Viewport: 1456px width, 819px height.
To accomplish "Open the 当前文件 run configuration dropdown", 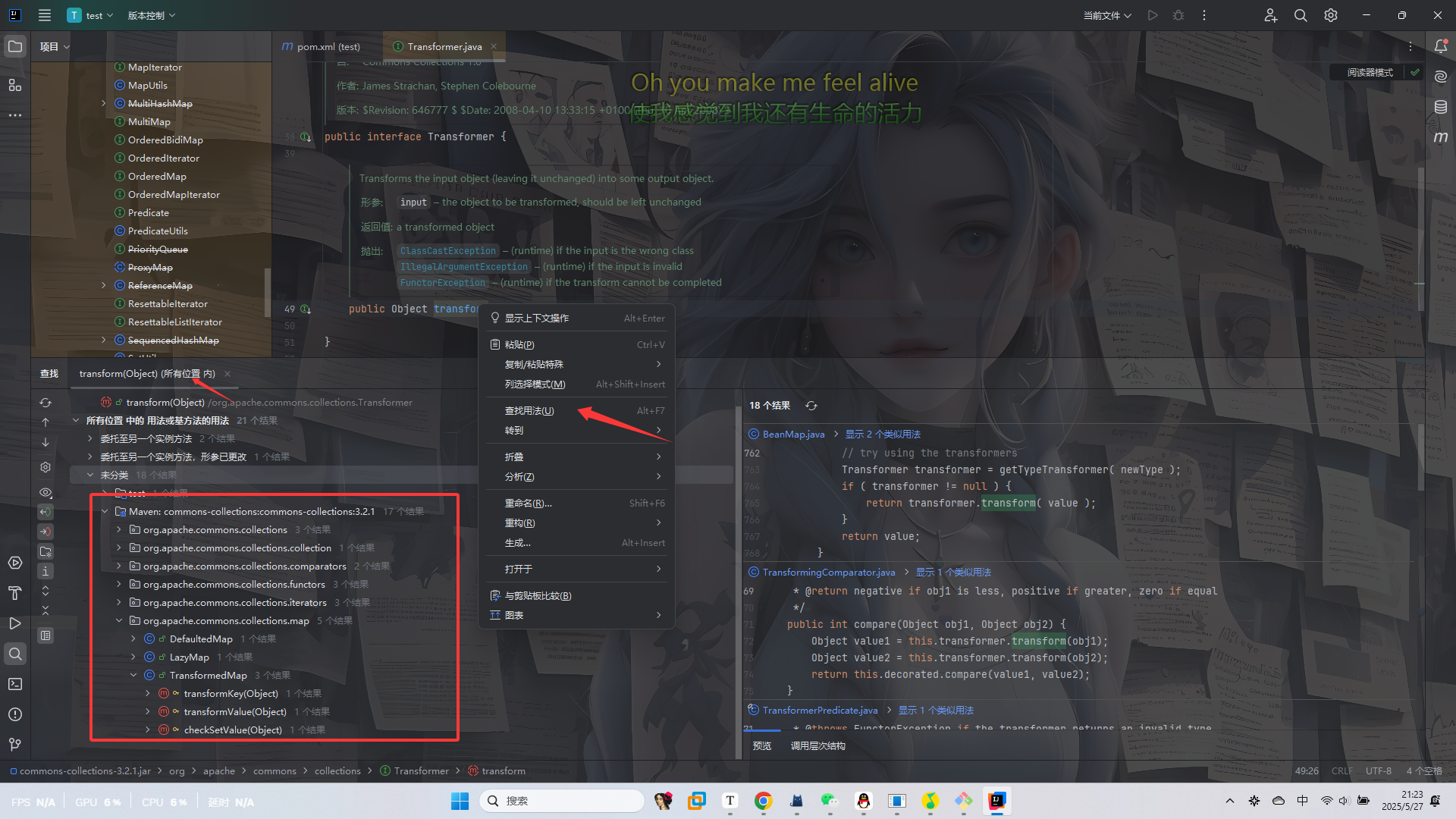I will pyautogui.click(x=1106, y=15).
